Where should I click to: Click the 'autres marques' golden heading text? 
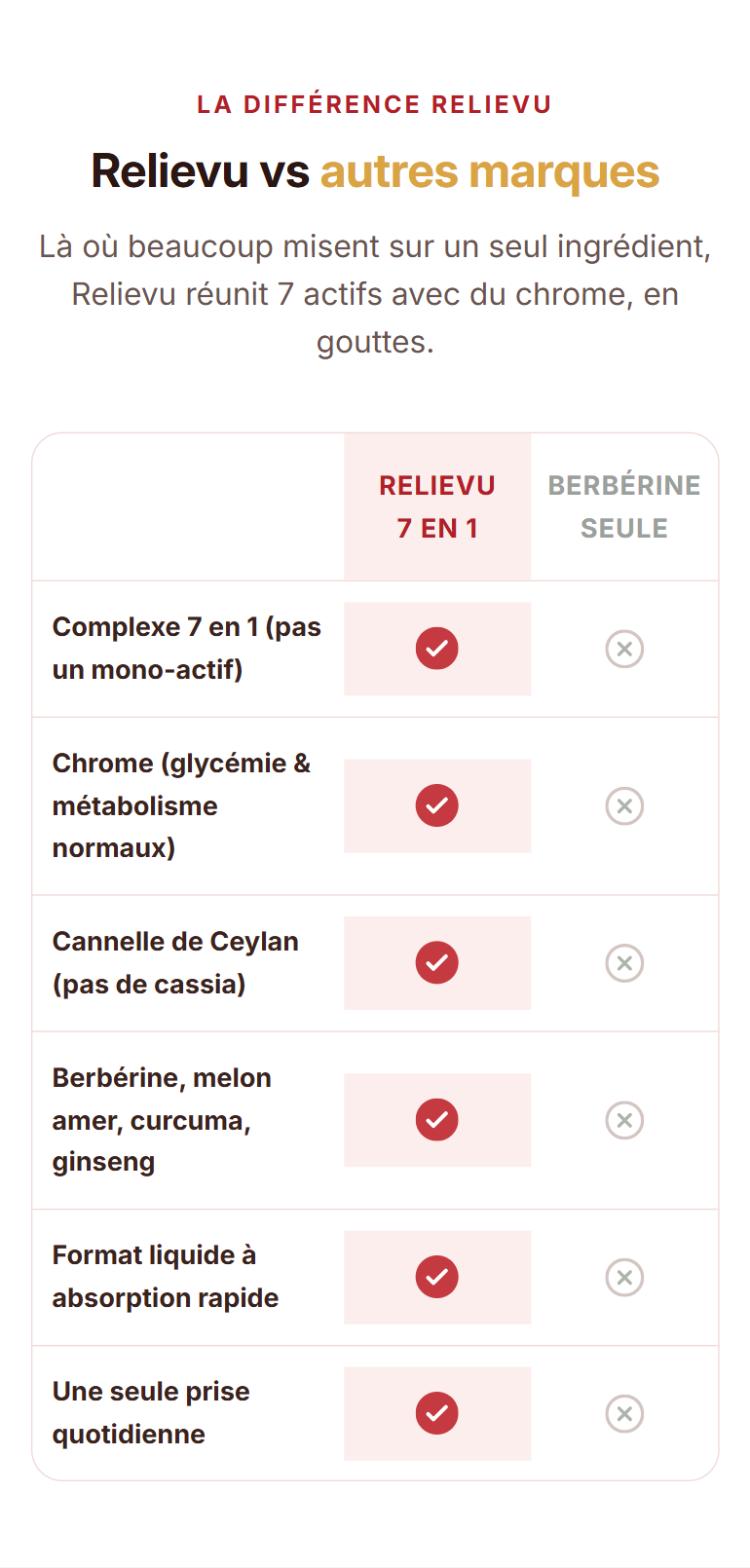[490, 172]
